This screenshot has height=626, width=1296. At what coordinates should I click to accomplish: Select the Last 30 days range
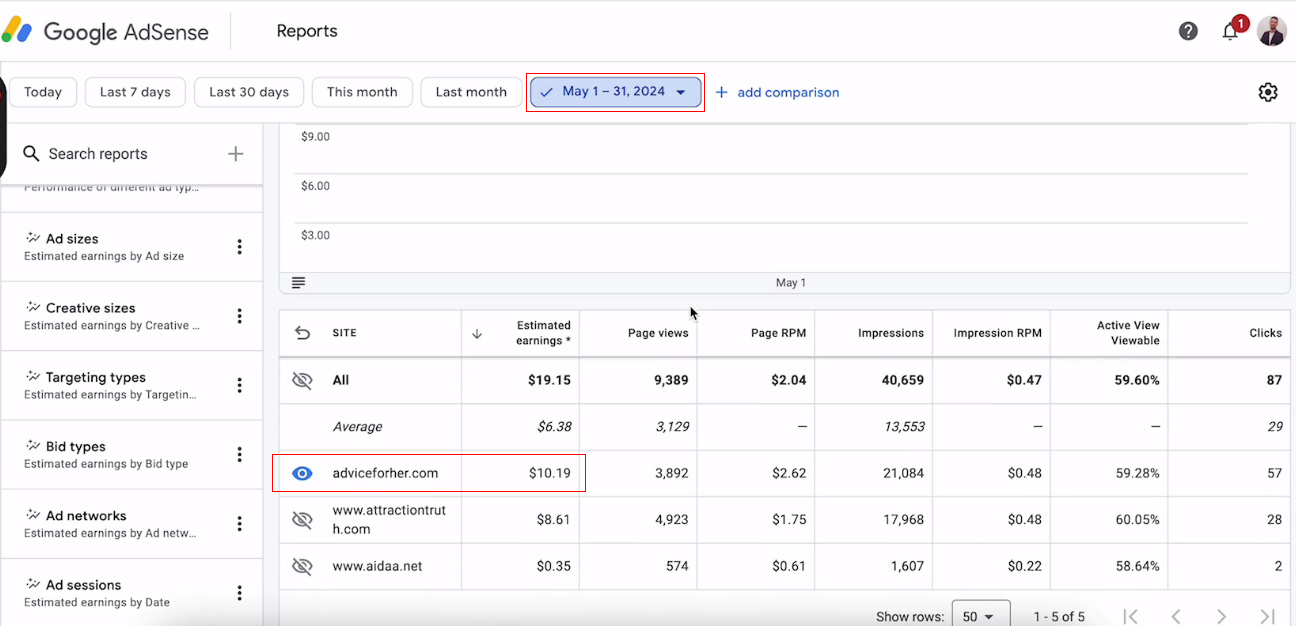tap(249, 92)
